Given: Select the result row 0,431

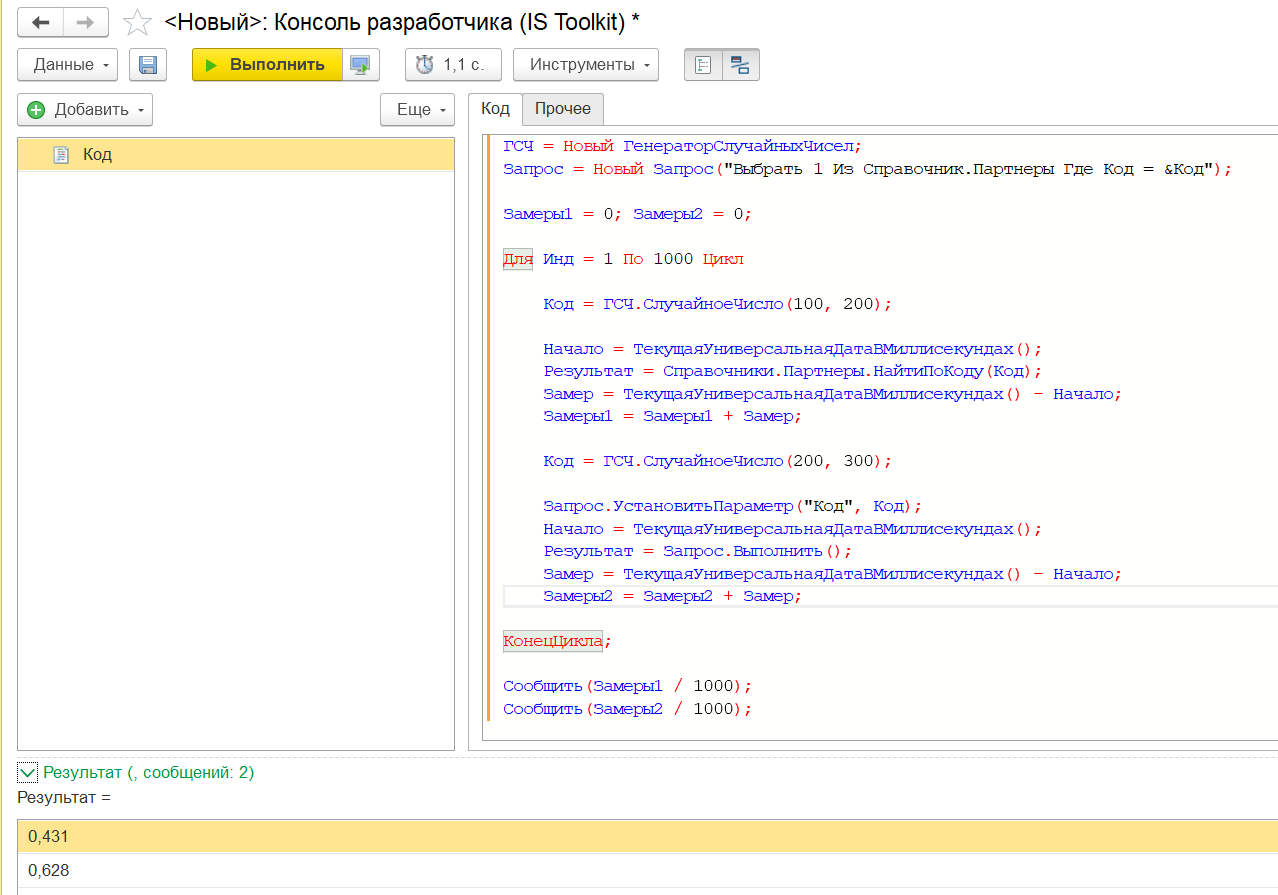Looking at the screenshot, I should (647, 836).
